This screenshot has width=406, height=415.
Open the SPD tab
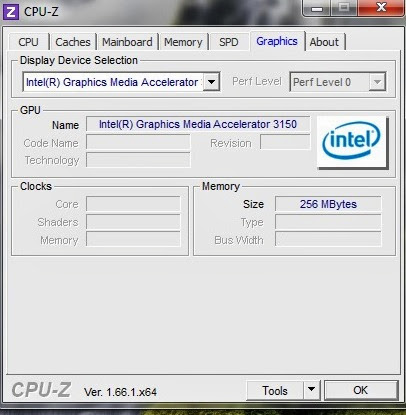(x=229, y=42)
